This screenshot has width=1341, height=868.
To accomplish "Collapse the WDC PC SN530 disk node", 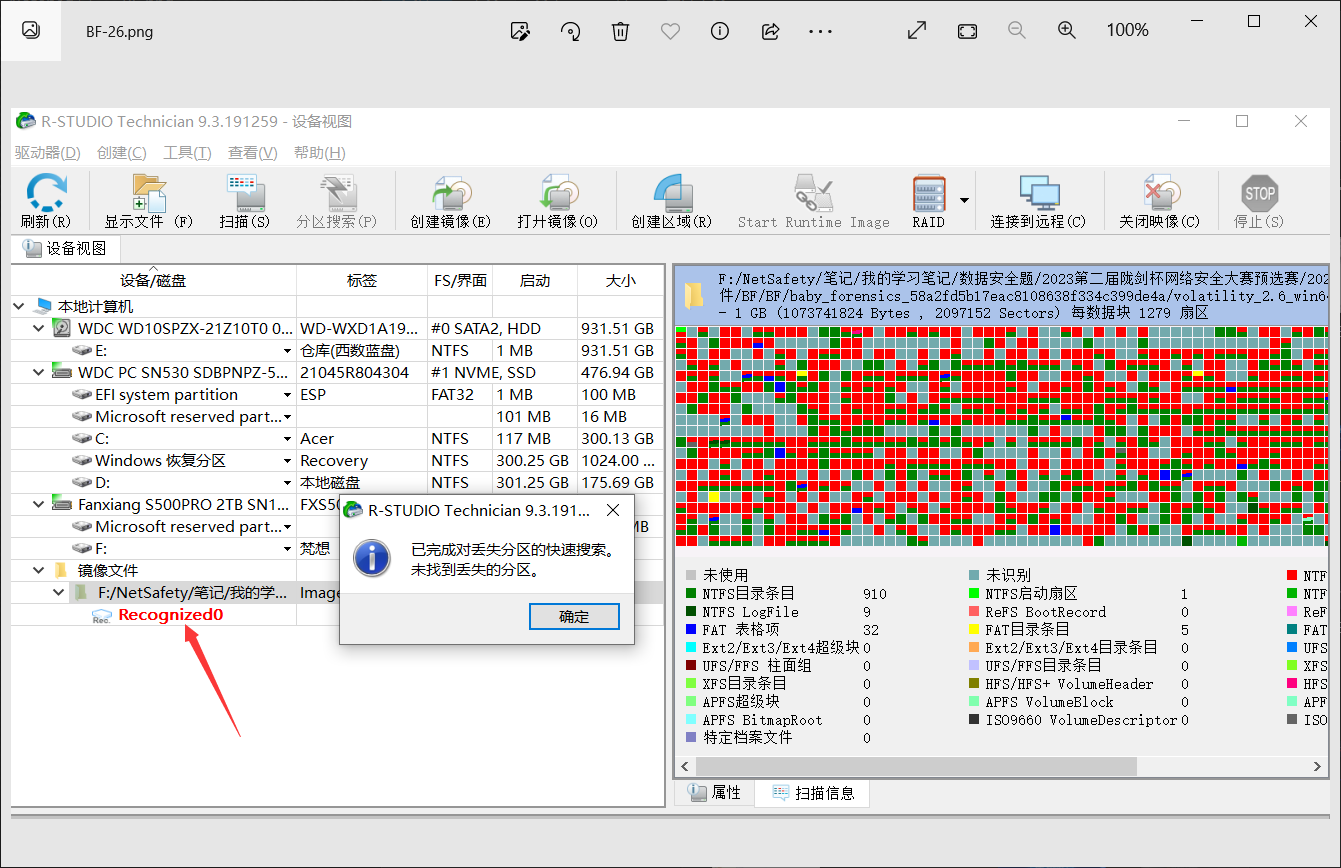I will tap(38, 372).
